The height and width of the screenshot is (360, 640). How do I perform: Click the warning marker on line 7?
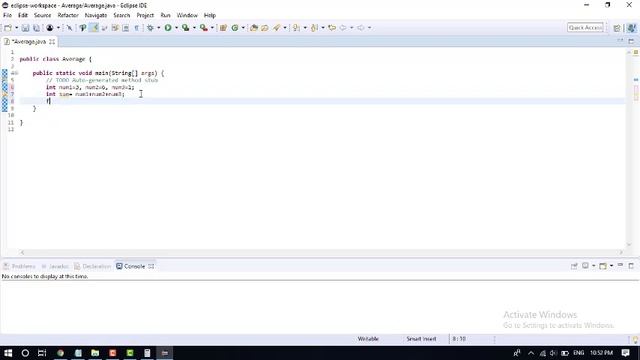pos(4,94)
